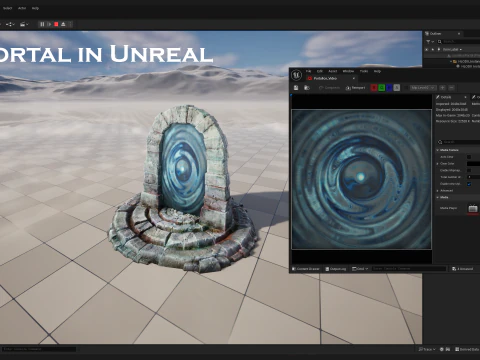Open Help menu in texture editor
The image size is (480, 360).
point(377,71)
